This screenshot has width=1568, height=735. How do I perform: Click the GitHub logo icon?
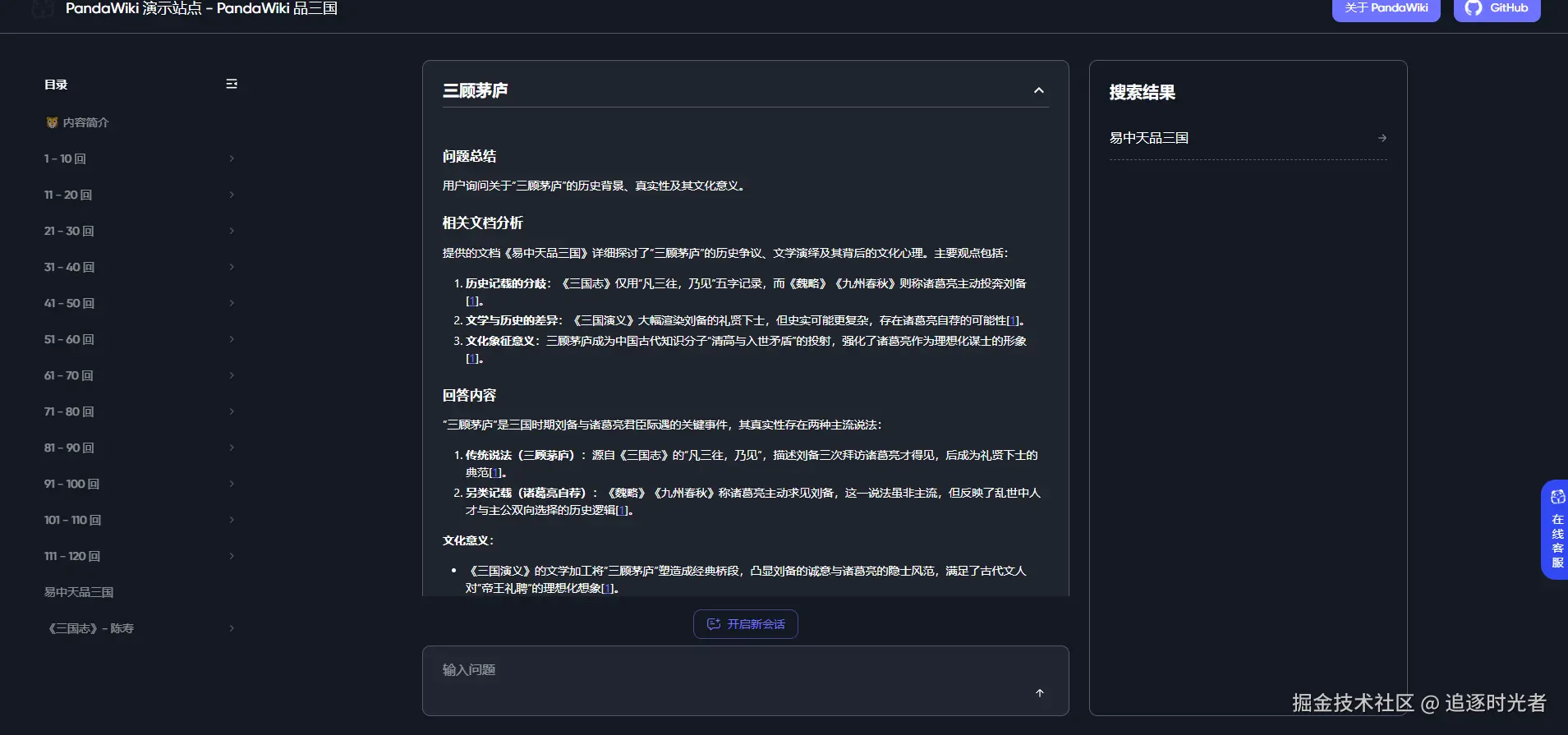[1474, 8]
